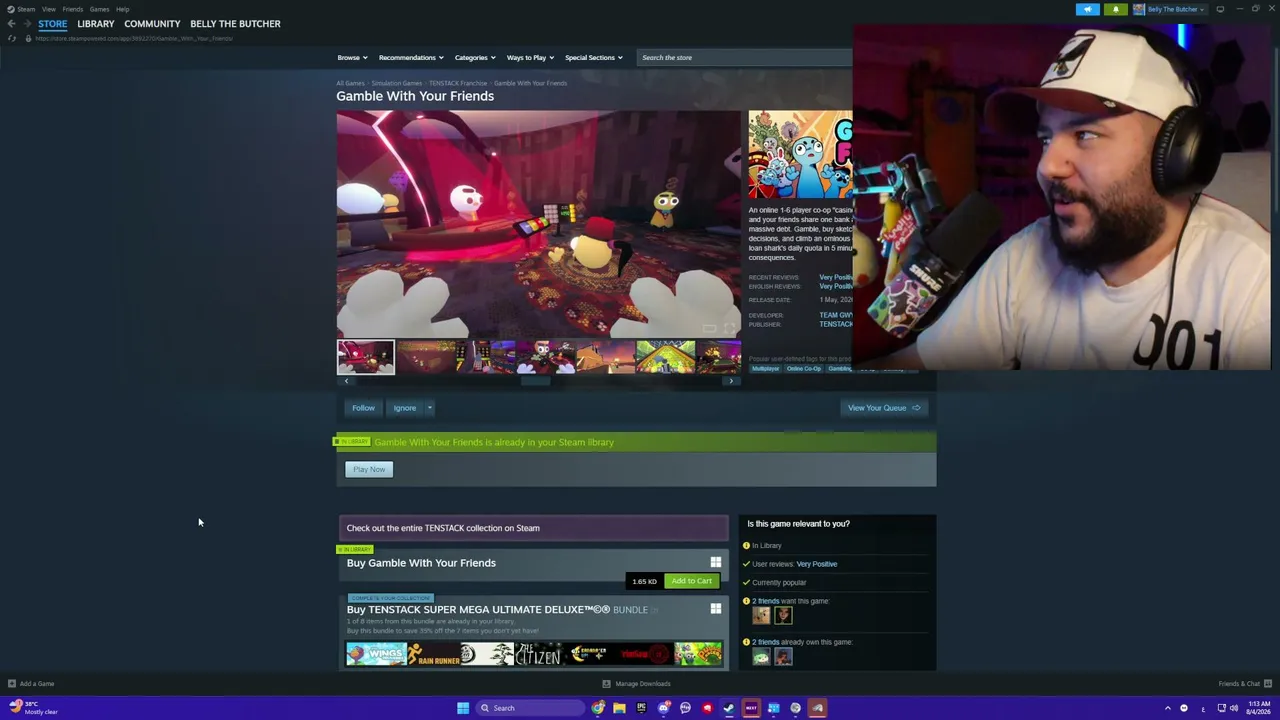The width and height of the screenshot is (1280, 720).
Task: Open Chrome from the taskbar
Action: pyautogui.click(x=598, y=708)
